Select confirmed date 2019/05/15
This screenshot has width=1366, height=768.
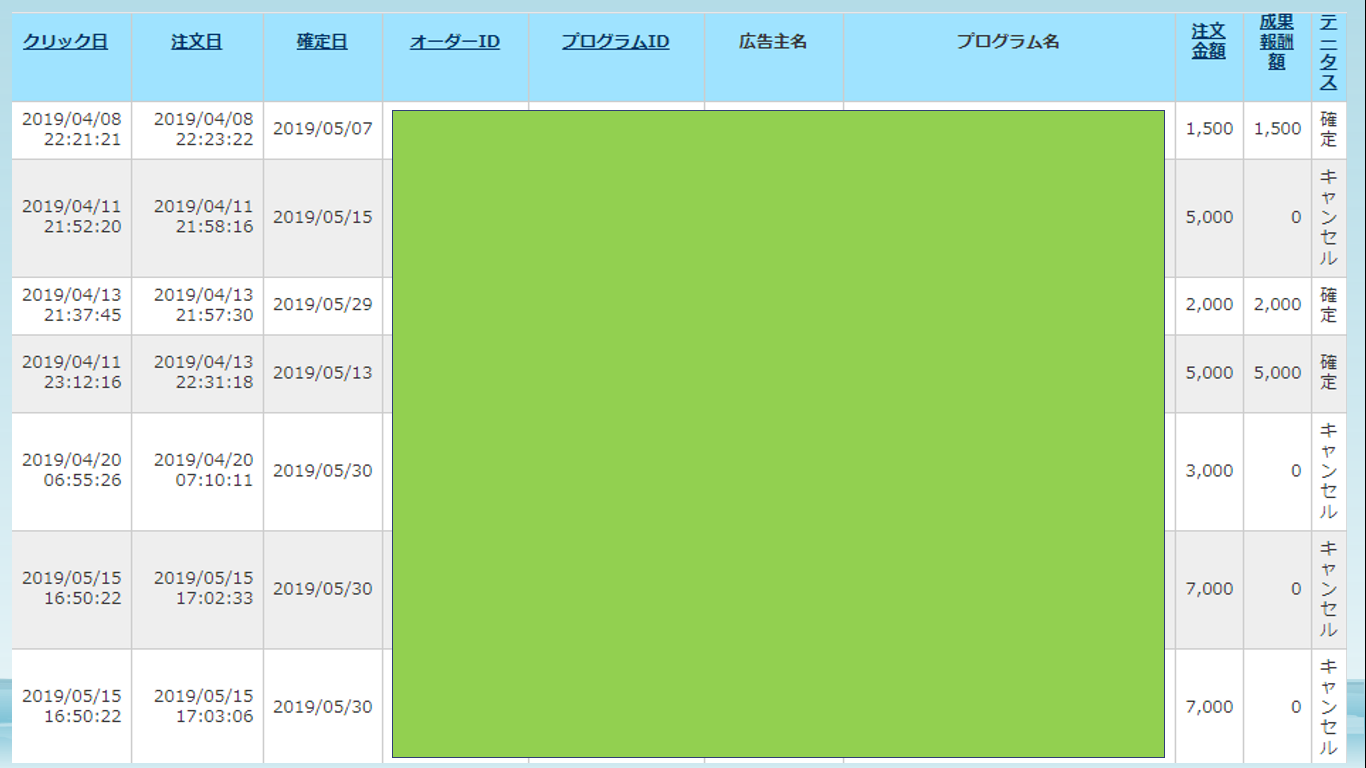322,217
